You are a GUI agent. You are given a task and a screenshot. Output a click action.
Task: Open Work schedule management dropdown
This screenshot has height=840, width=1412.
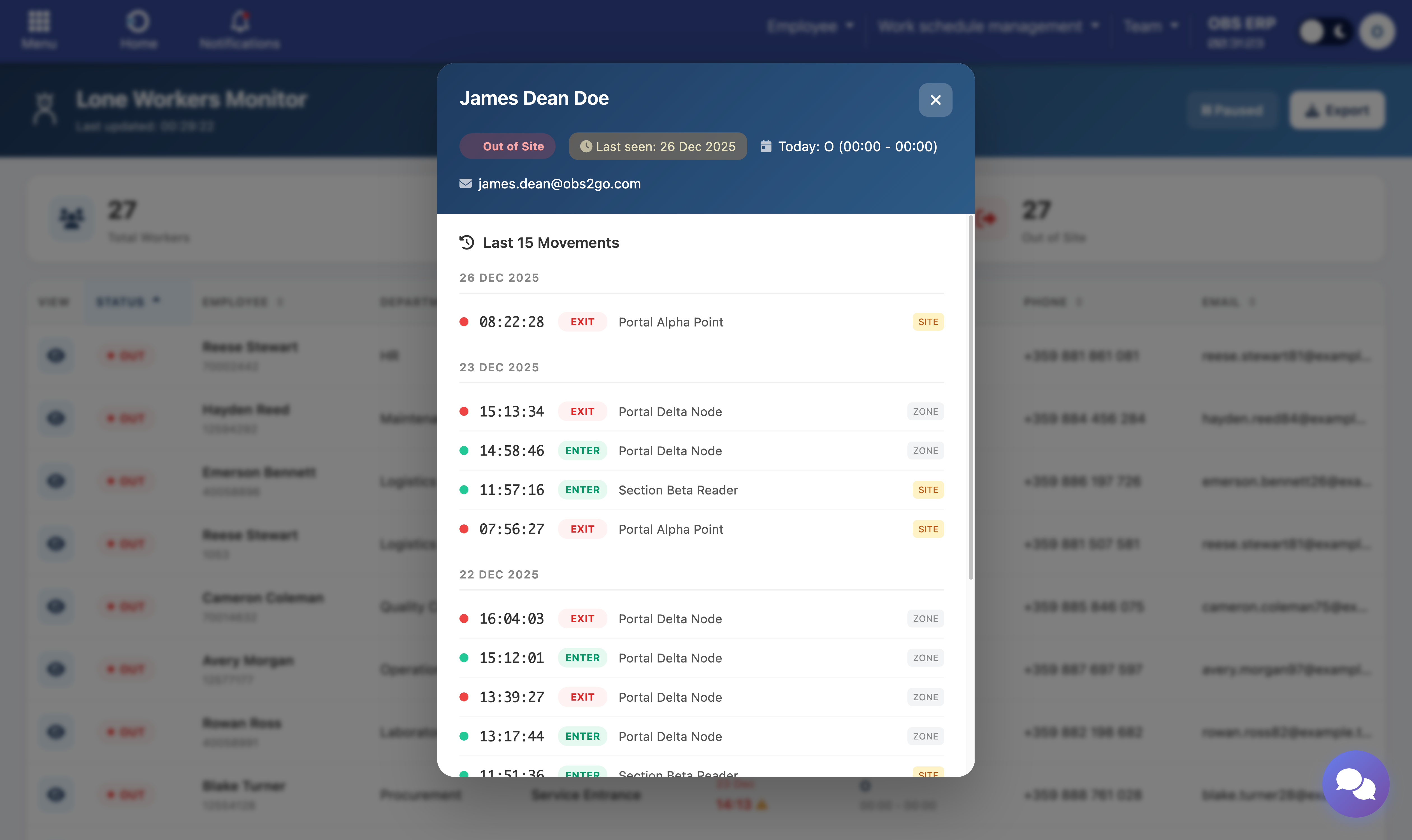988,26
